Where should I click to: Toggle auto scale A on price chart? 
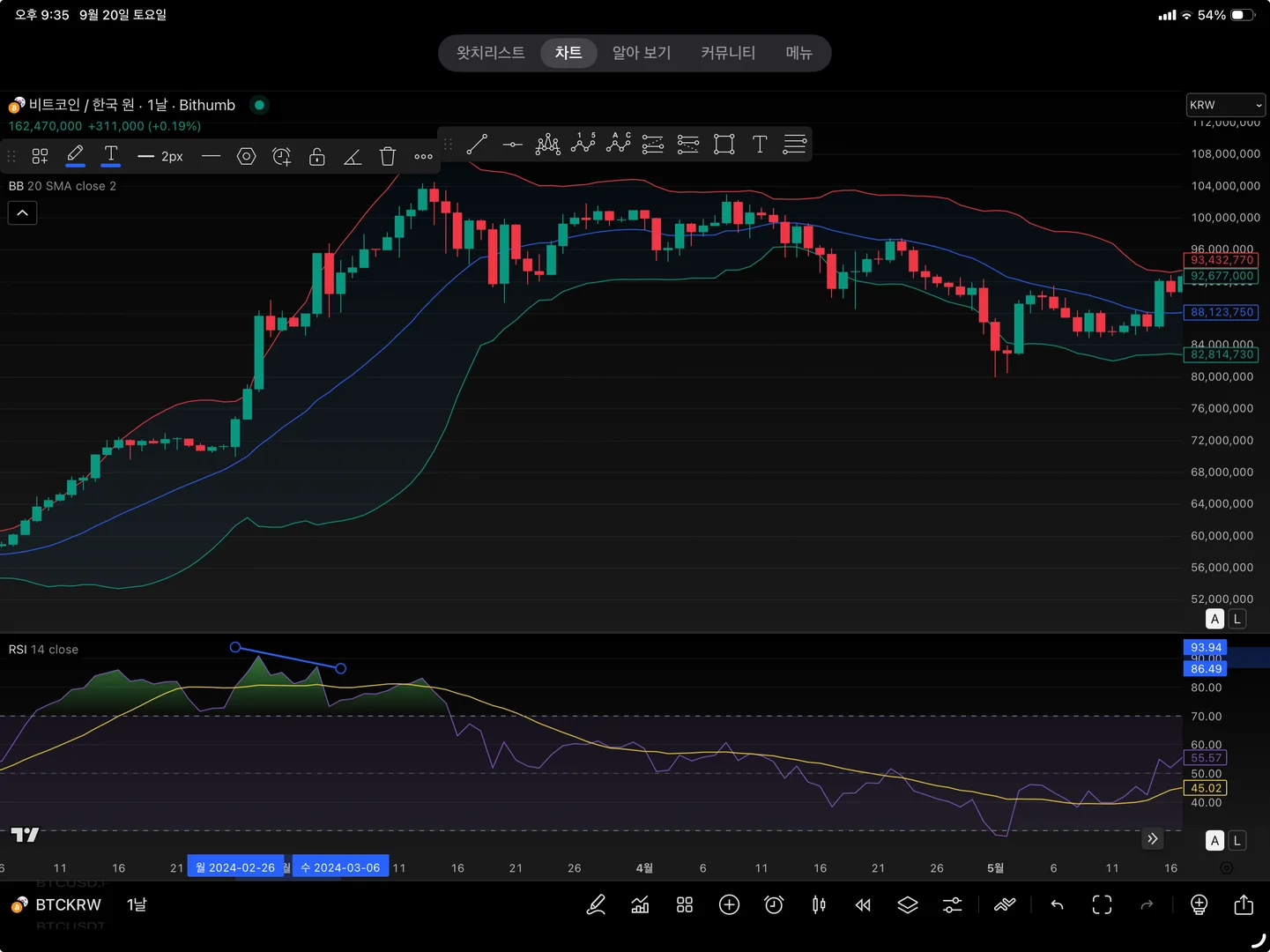pyautogui.click(x=1214, y=619)
